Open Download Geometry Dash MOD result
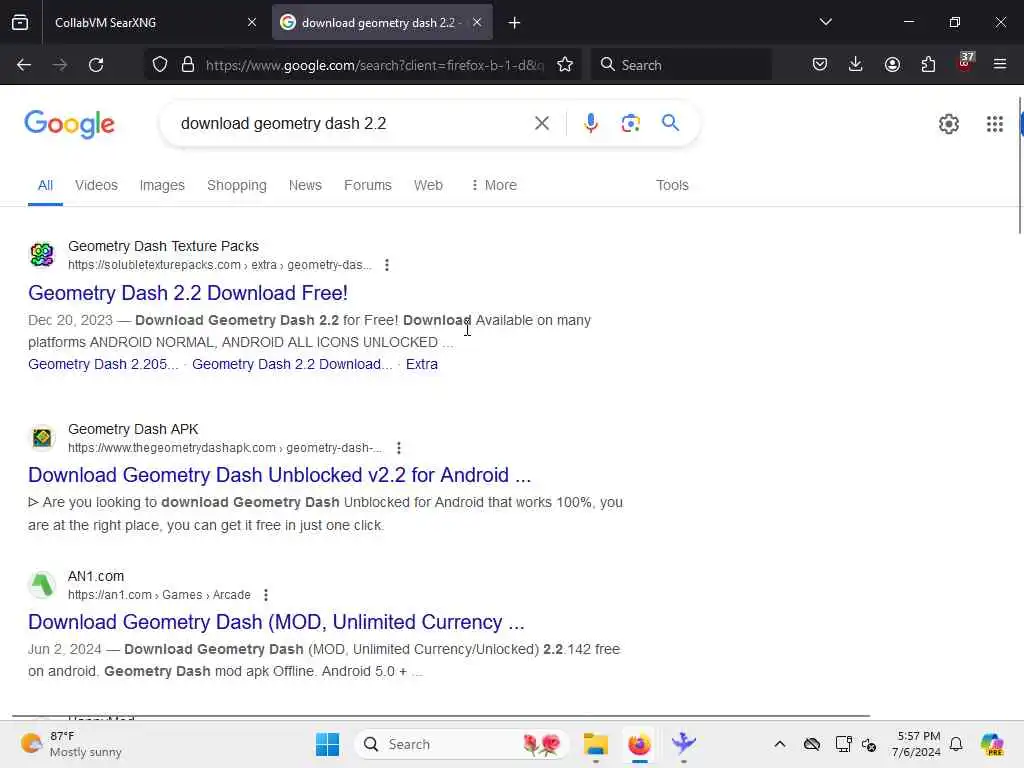Viewport: 1024px width, 768px height. point(276,622)
